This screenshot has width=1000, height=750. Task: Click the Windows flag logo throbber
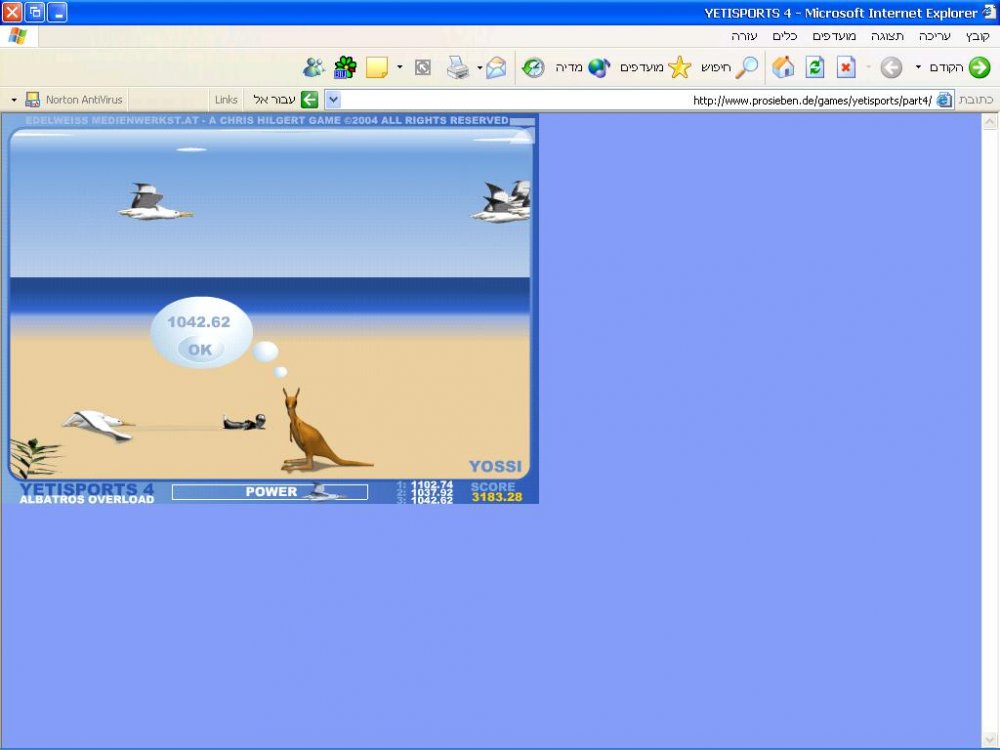pos(18,36)
